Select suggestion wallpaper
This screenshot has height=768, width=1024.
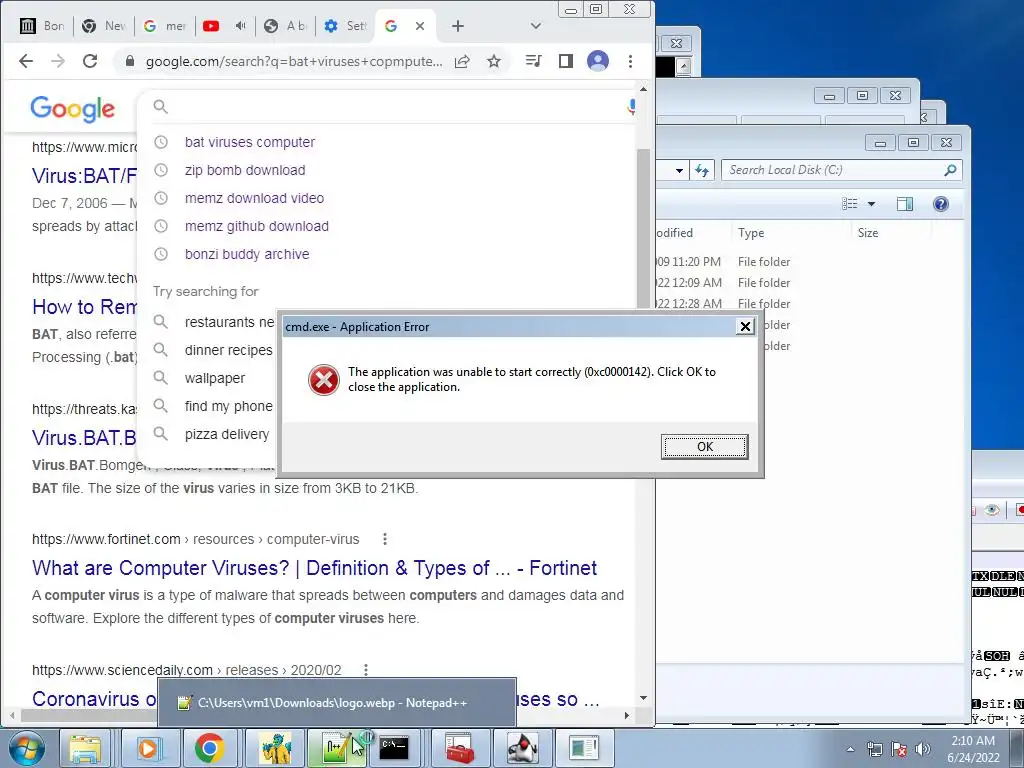click(215, 379)
